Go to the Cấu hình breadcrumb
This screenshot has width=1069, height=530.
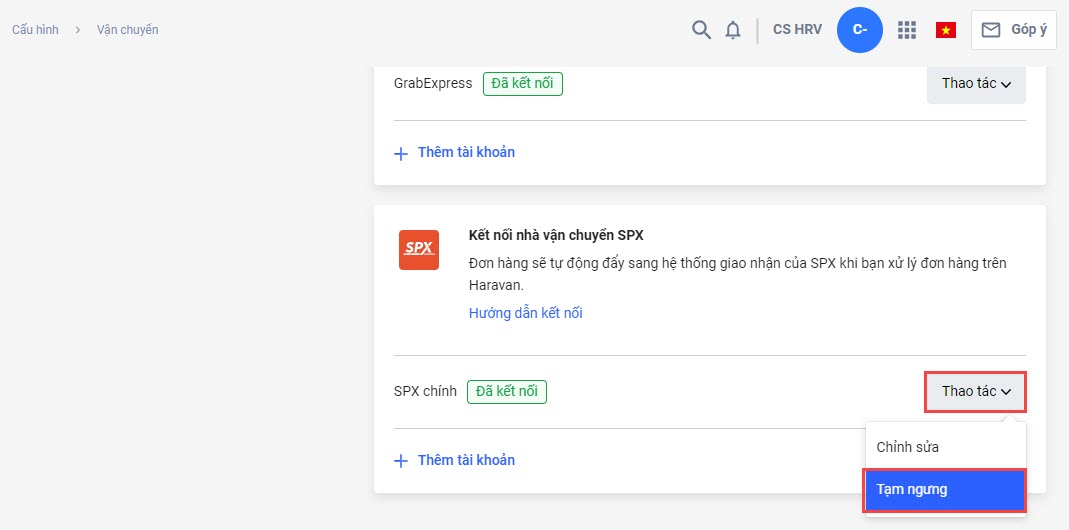(35, 30)
